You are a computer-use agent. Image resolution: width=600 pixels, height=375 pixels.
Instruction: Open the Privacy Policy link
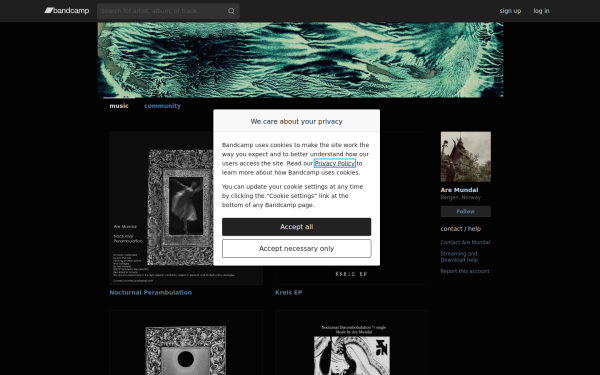point(335,163)
